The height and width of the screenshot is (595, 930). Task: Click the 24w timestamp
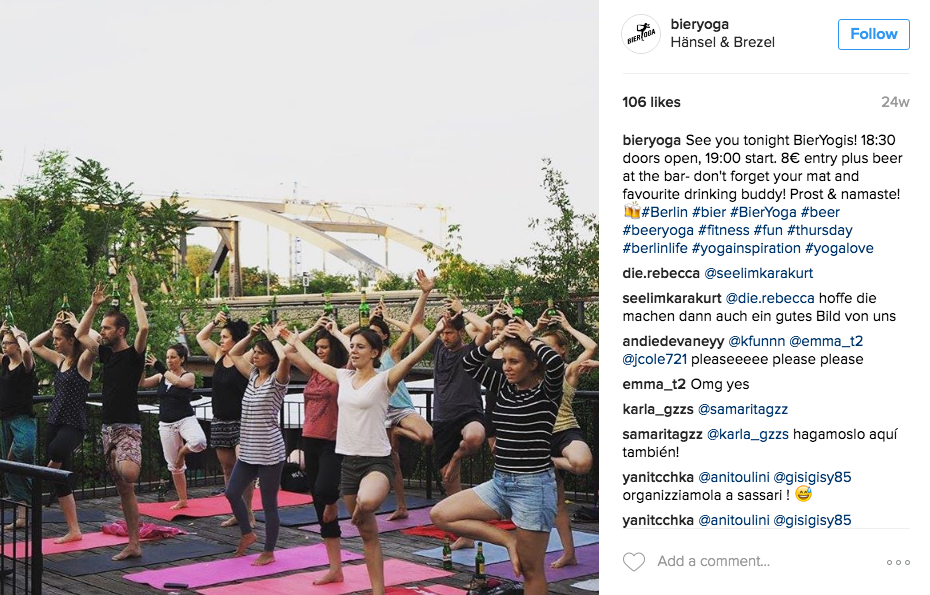(x=895, y=102)
